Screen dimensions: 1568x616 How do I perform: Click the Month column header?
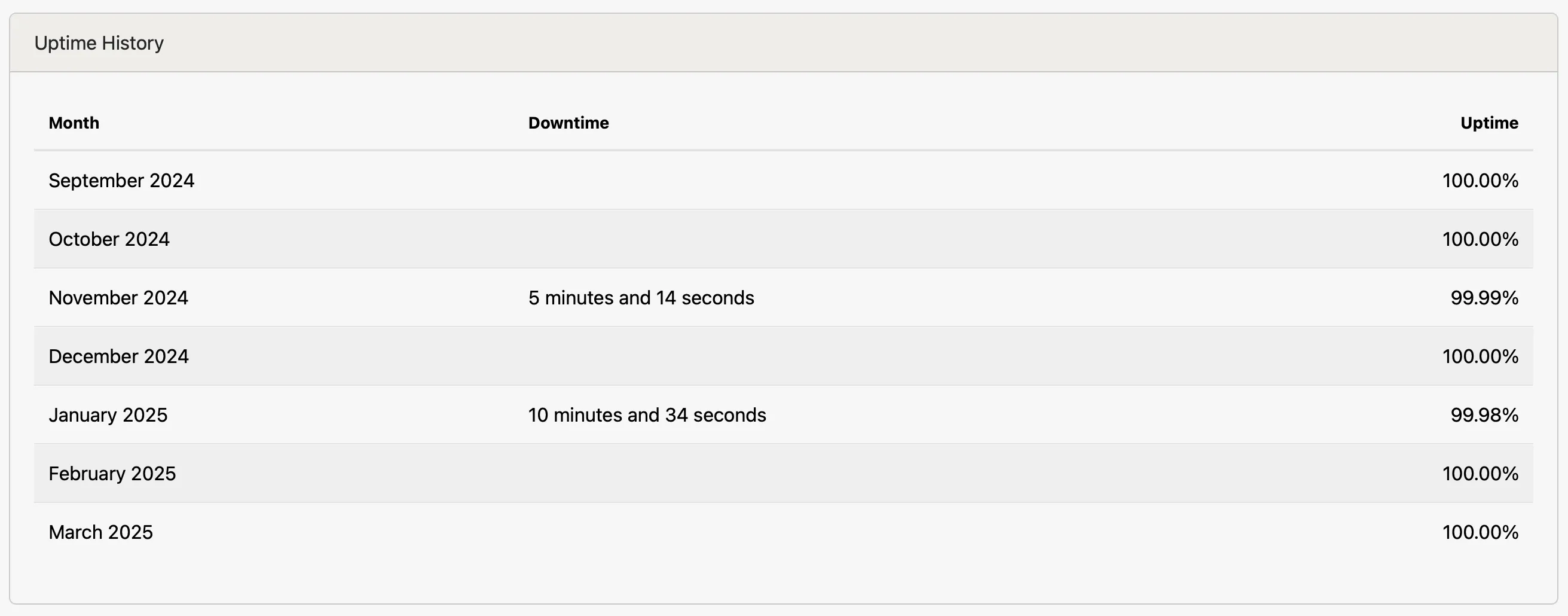[x=74, y=123]
